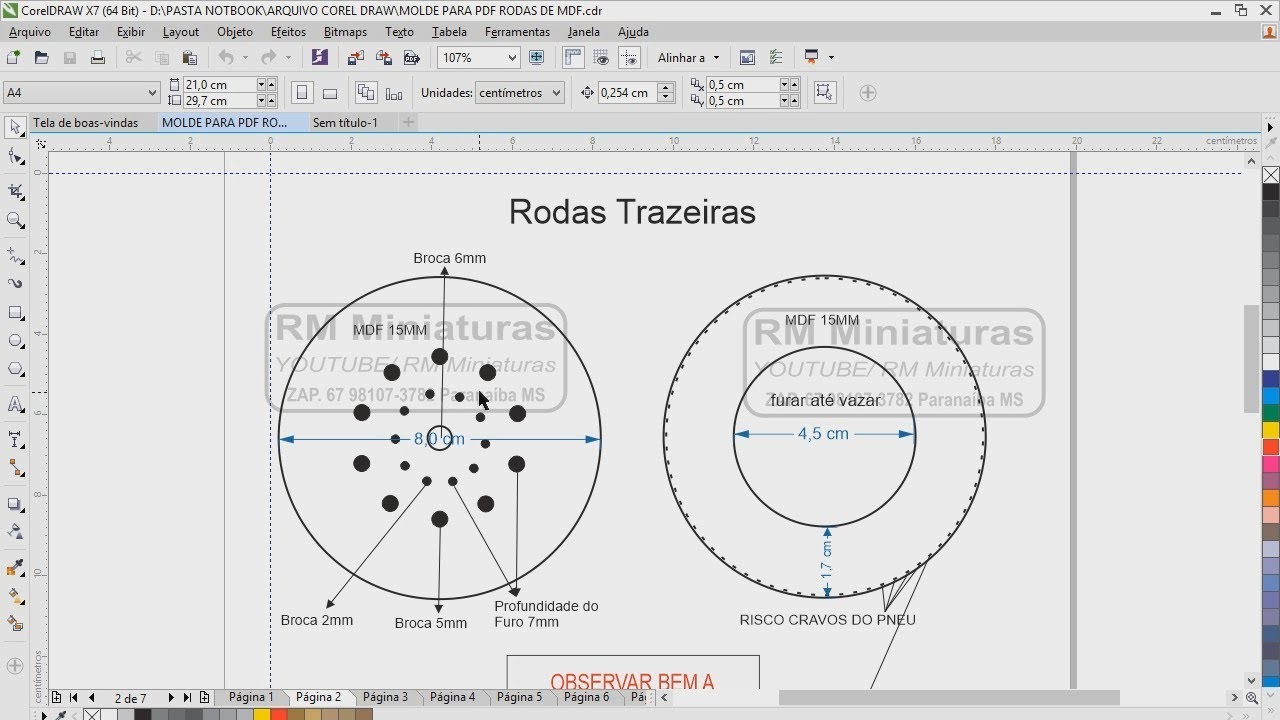Set page orientation to landscape
The image size is (1280, 720).
click(330, 93)
